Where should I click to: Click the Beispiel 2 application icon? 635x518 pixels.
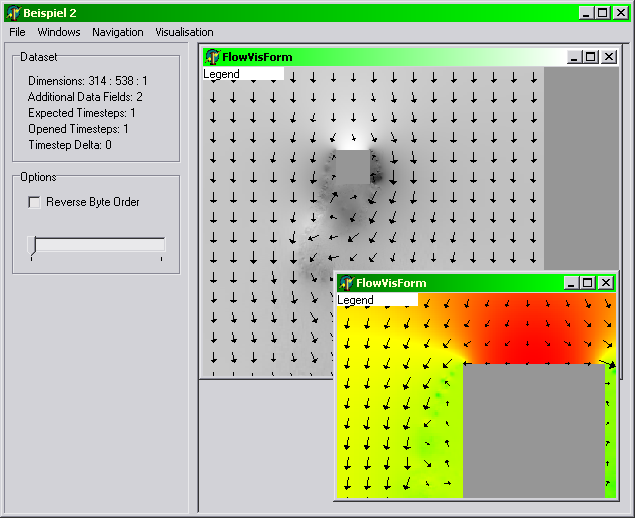(13, 12)
